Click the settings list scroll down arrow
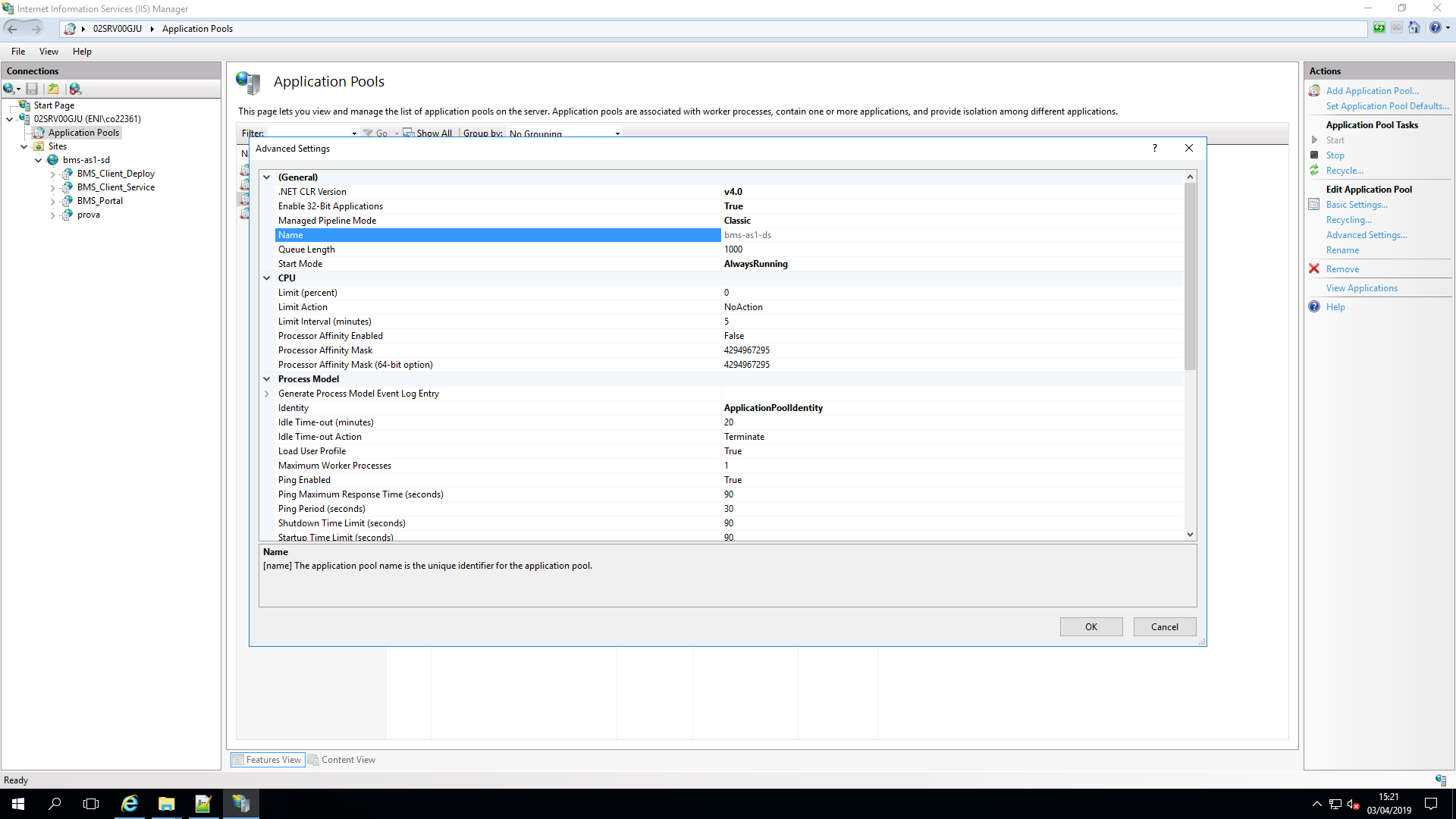 1190,535
